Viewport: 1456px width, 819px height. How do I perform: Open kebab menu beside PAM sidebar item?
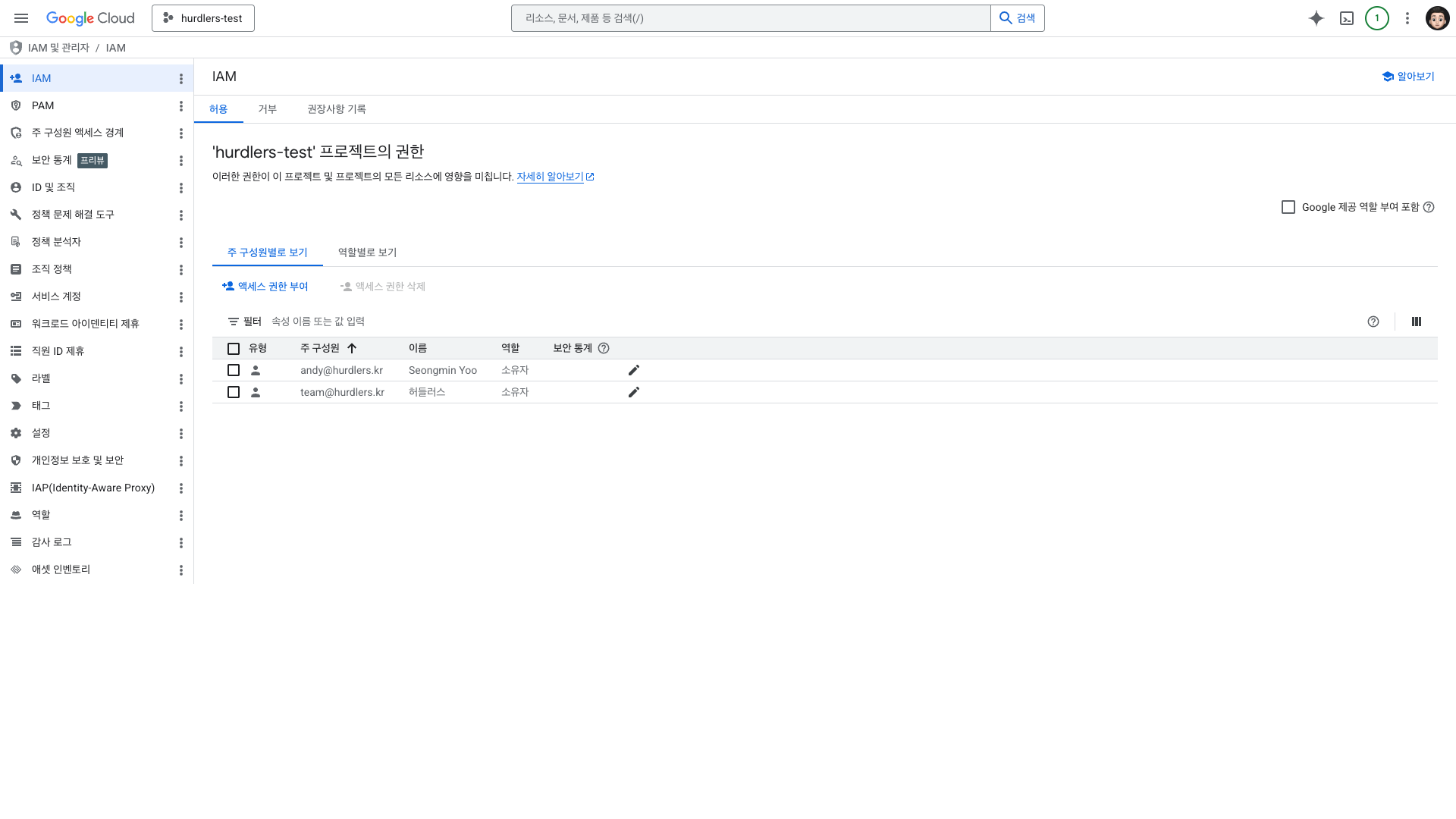point(181,106)
